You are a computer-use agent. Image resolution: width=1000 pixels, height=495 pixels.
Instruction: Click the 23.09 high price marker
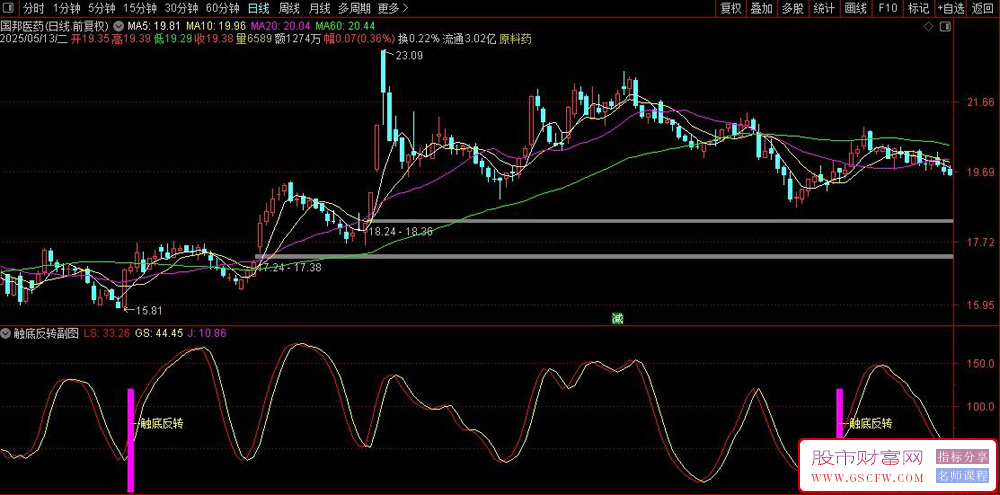pyautogui.click(x=408, y=56)
